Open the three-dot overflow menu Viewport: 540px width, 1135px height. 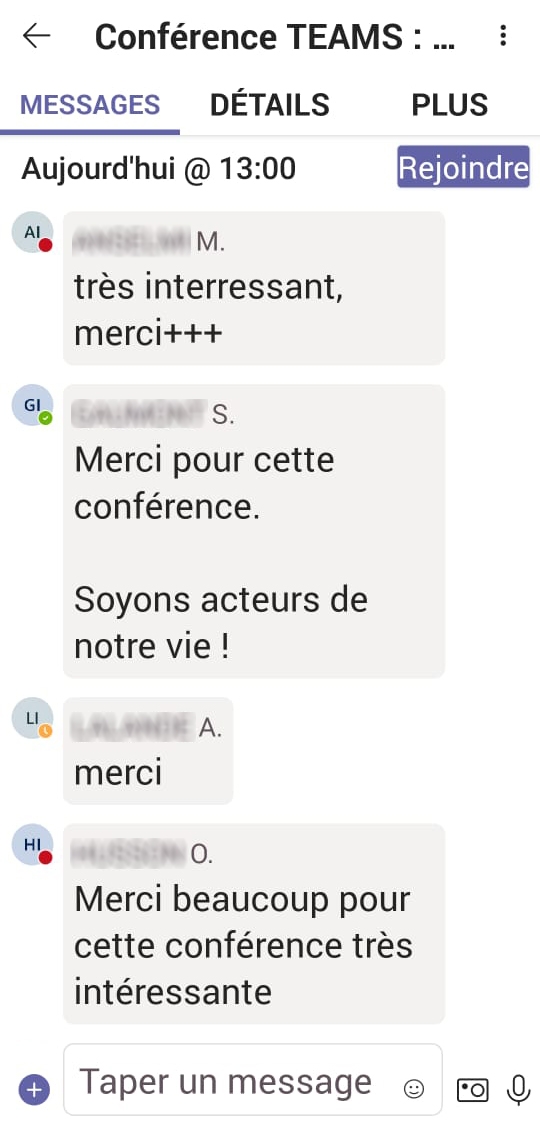[503, 35]
